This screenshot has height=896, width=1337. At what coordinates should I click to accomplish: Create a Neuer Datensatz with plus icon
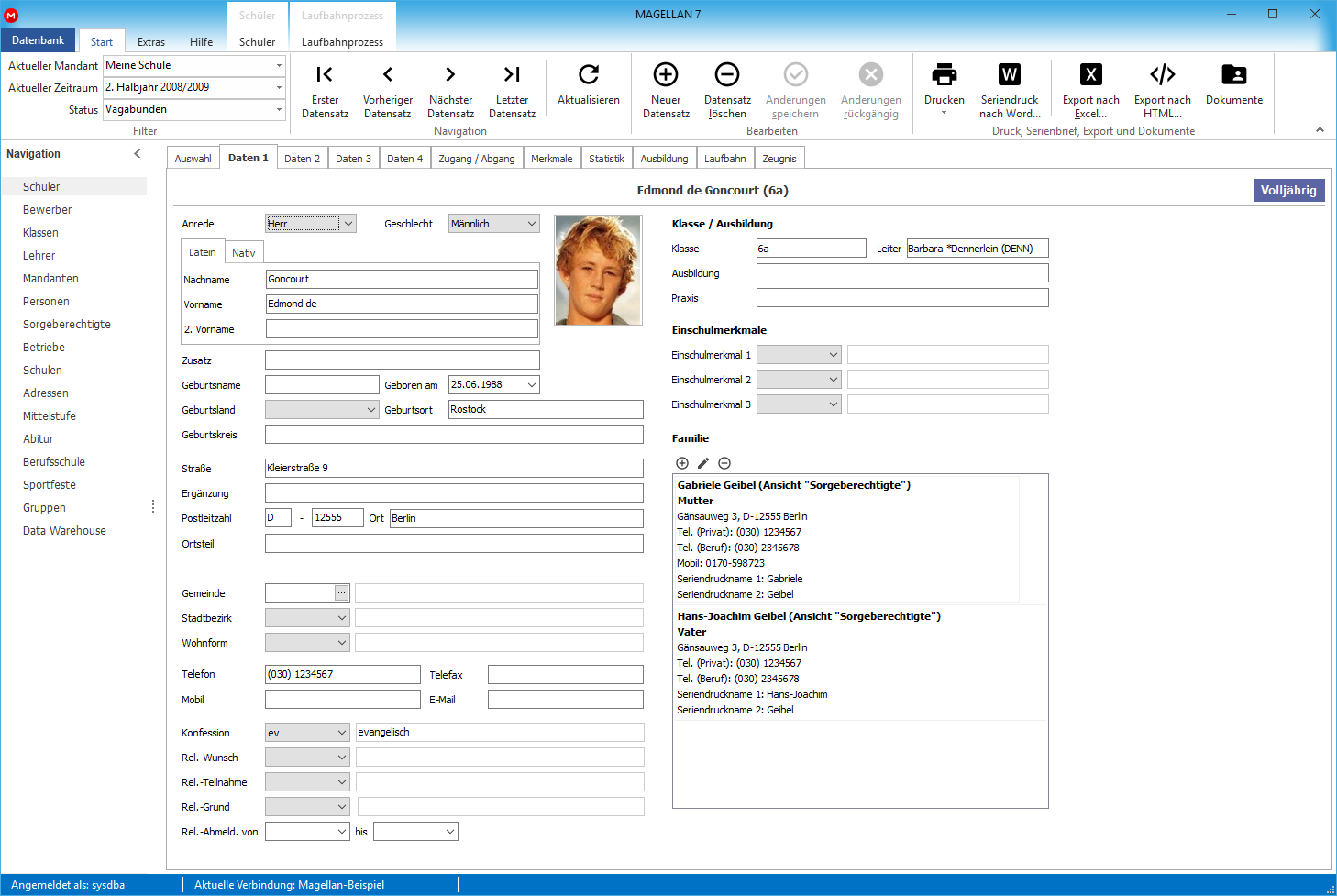point(666,74)
